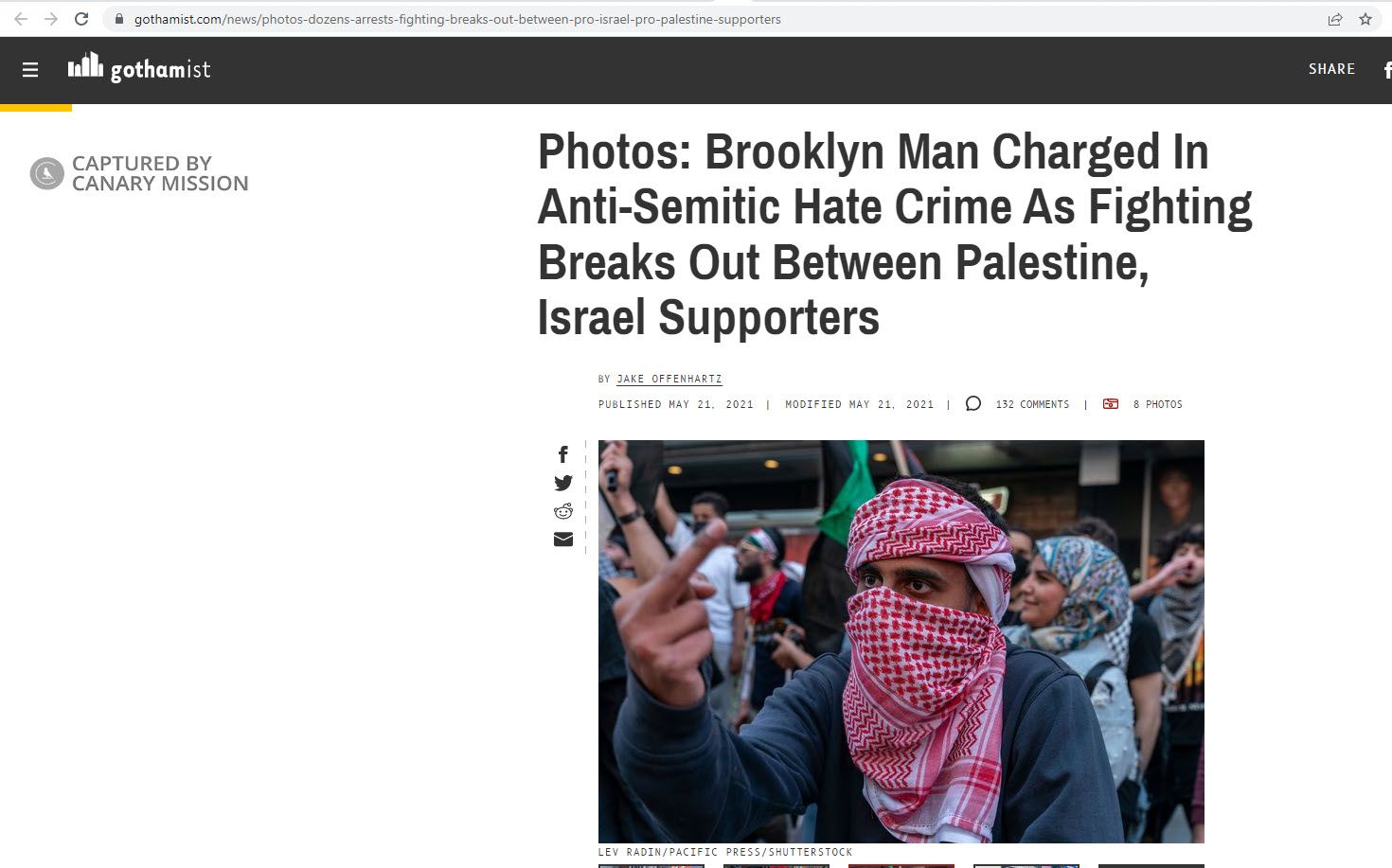This screenshot has width=1392, height=868.
Task: Share article via Facebook side icon
Action: [x=562, y=454]
